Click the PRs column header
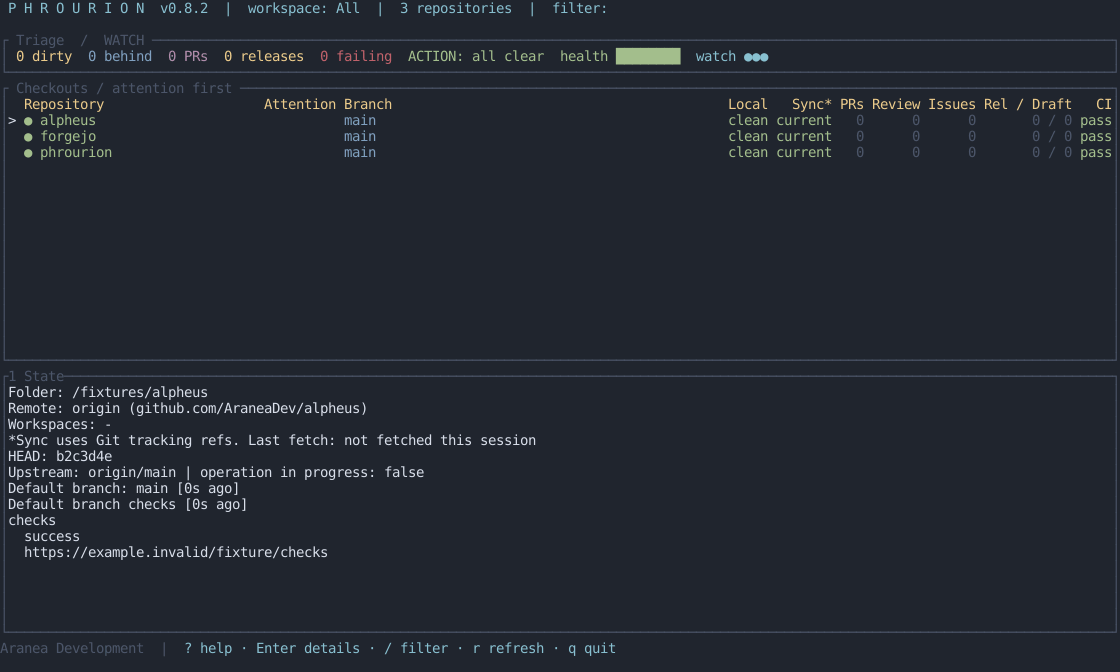The image size is (1120, 672). pyautogui.click(x=851, y=104)
